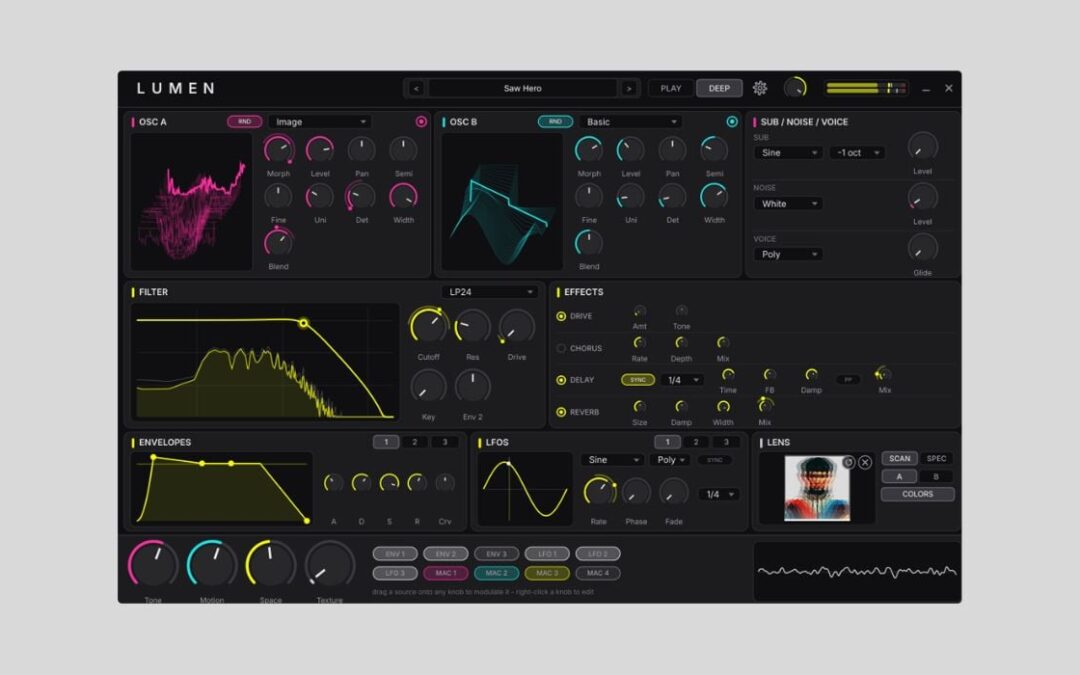Click the OSC B Semi knob
Screen dimensions: 1080x675
pyautogui.click(x=714, y=149)
